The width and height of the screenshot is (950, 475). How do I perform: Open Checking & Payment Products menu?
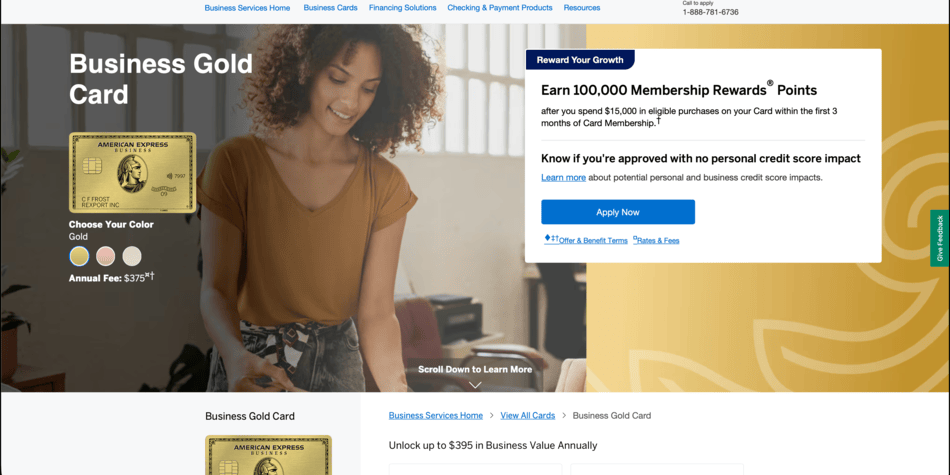[500, 8]
